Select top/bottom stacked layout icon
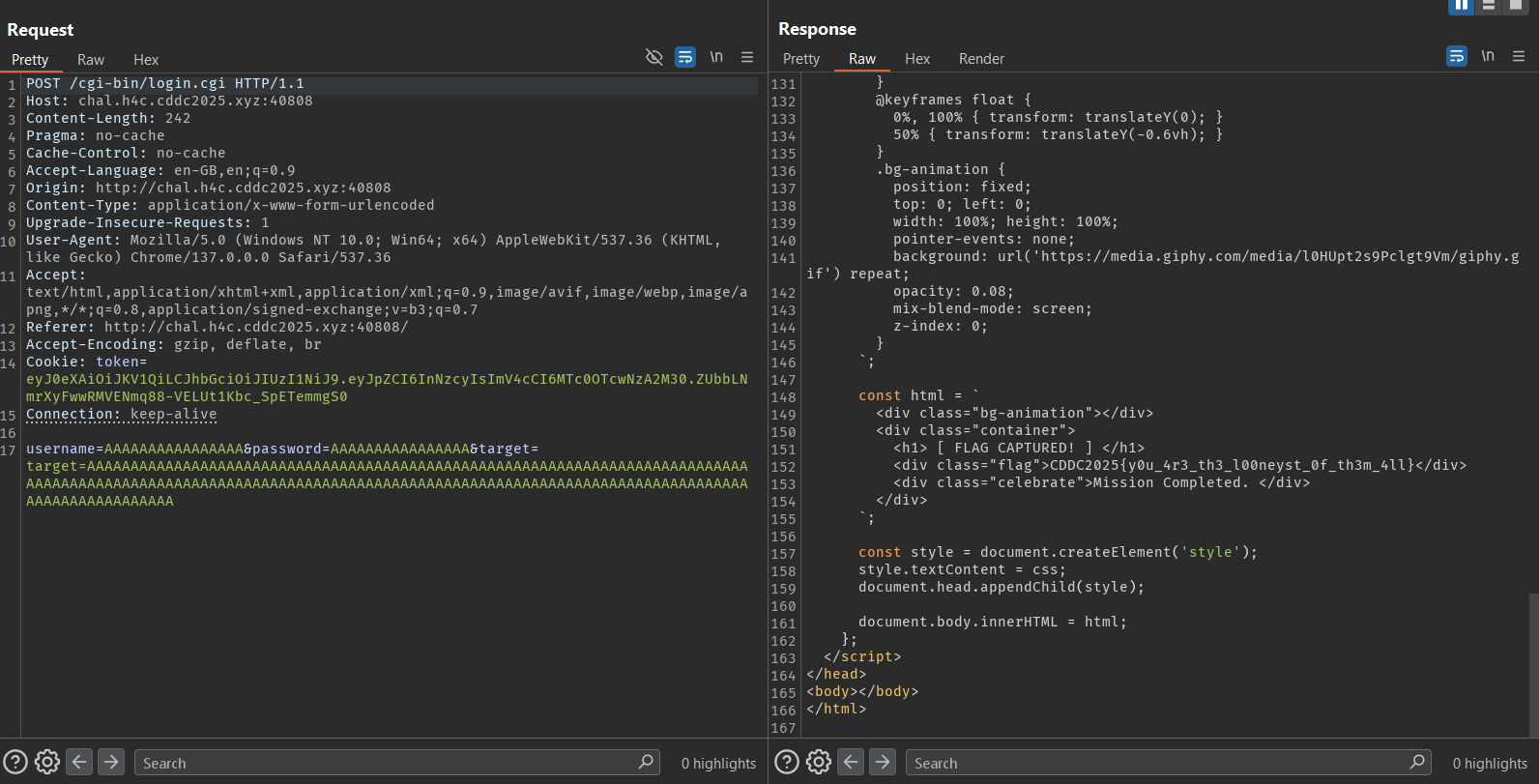This screenshot has height=784, width=1539. (x=1489, y=5)
